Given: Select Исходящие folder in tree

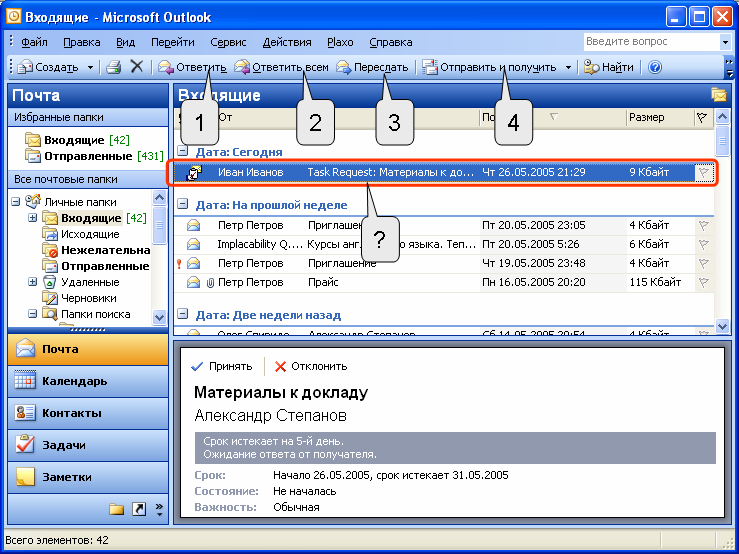Looking at the screenshot, I should click(x=81, y=234).
